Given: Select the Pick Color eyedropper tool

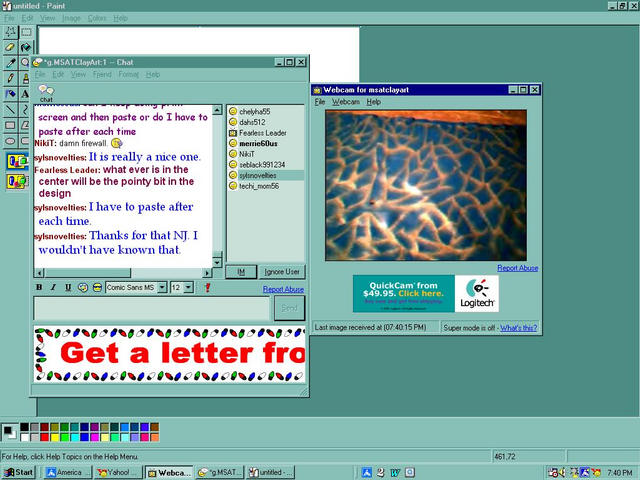Looking at the screenshot, I should tap(10, 63).
